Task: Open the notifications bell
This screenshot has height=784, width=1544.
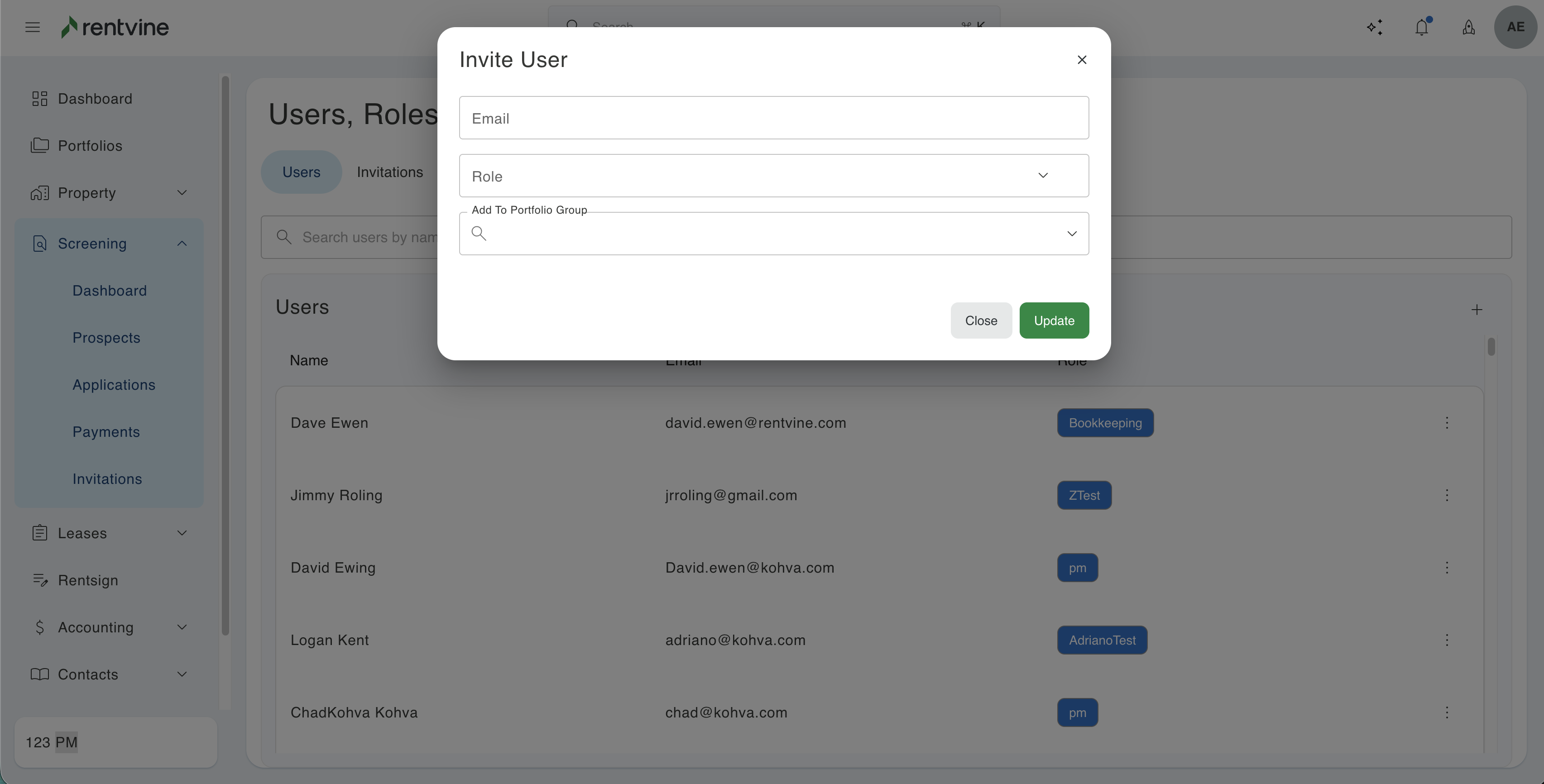Action: point(1422,27)
